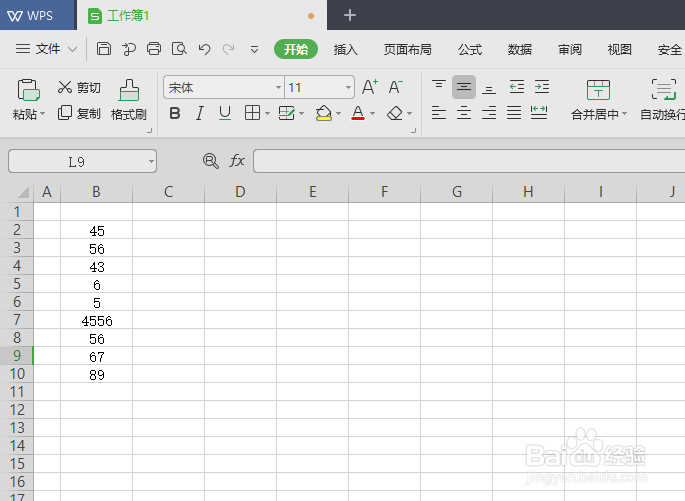This screenshot has width=685, height=501.
Task: Click distributed alignment icon
Action: pos(539,113)
